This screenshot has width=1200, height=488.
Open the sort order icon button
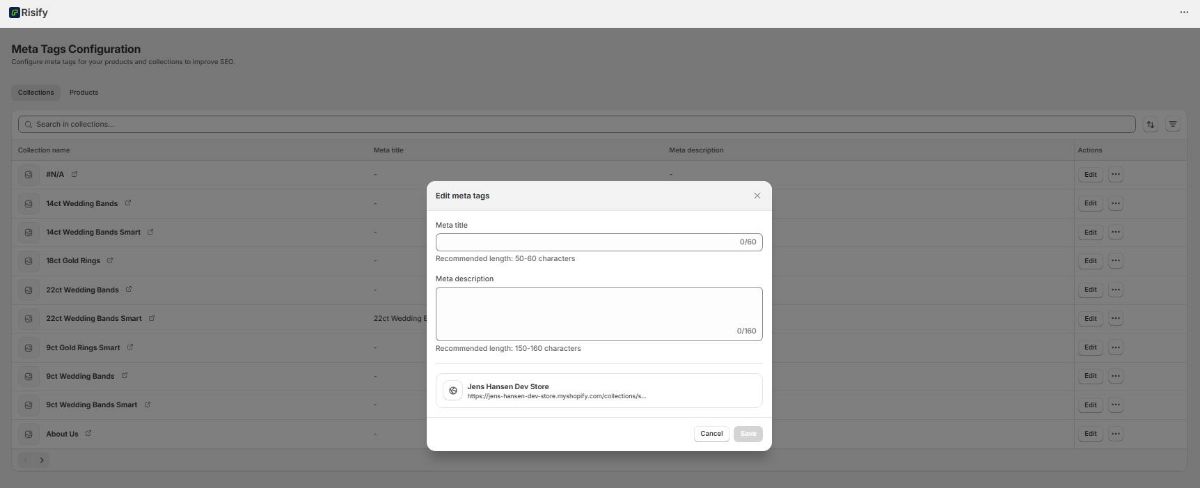click(1151, 125)
